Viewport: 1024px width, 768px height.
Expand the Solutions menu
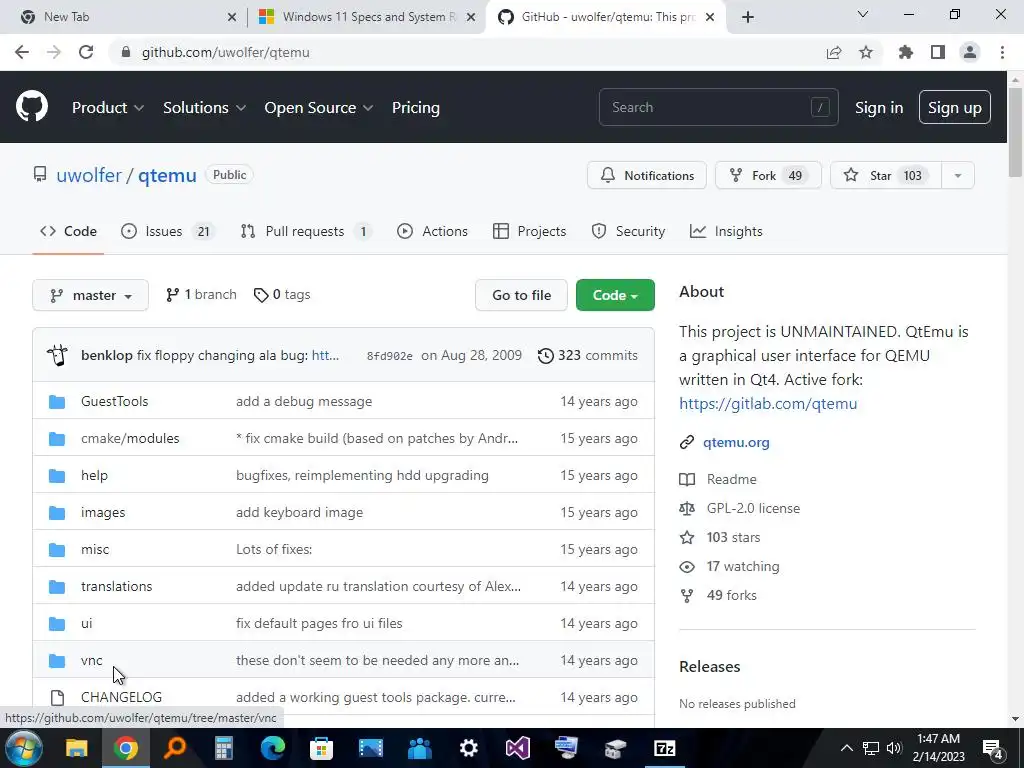(x=204, y=108)
